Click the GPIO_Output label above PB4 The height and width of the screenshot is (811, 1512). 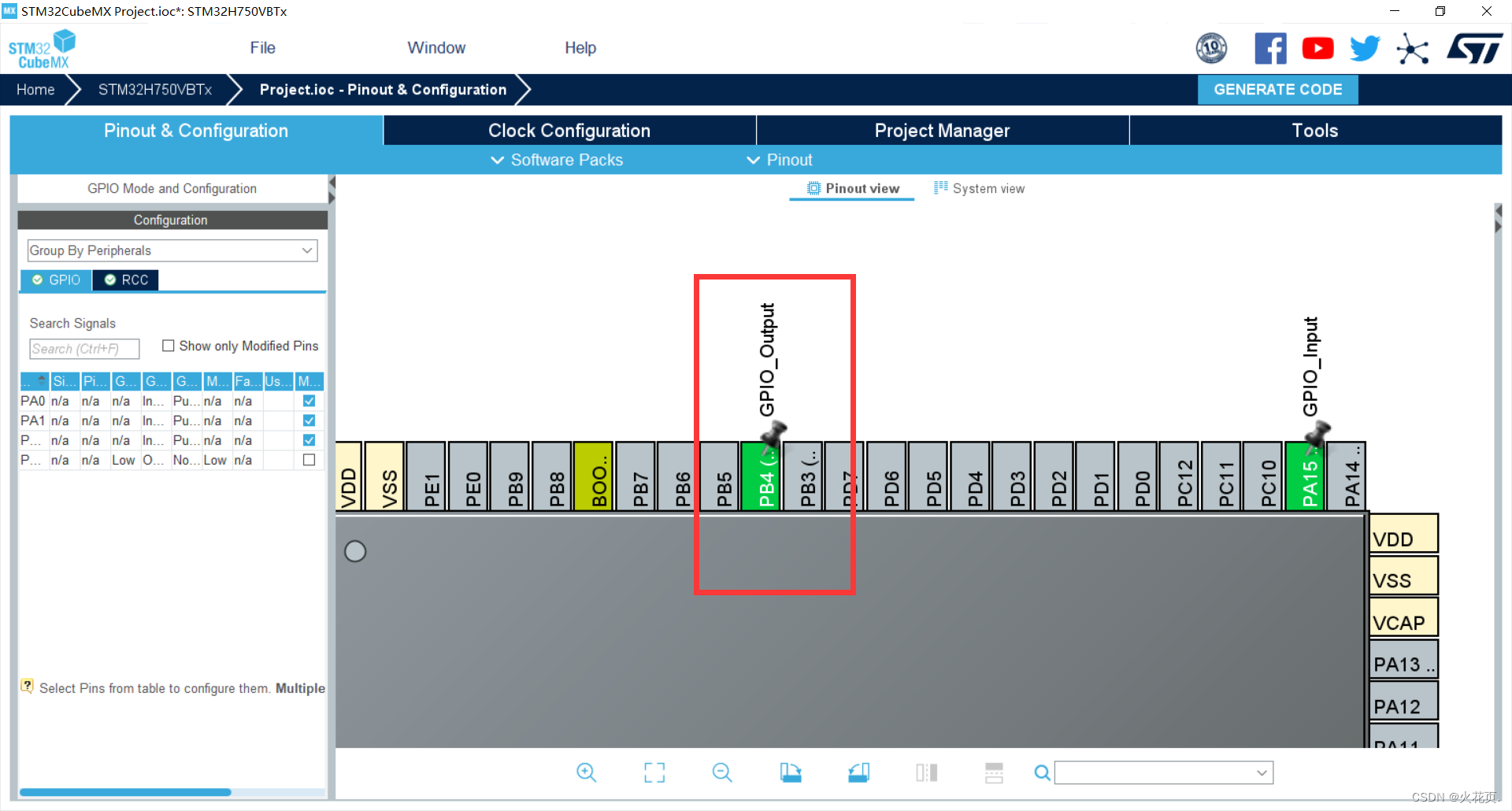pyautogui.click(x=767, y=360)
